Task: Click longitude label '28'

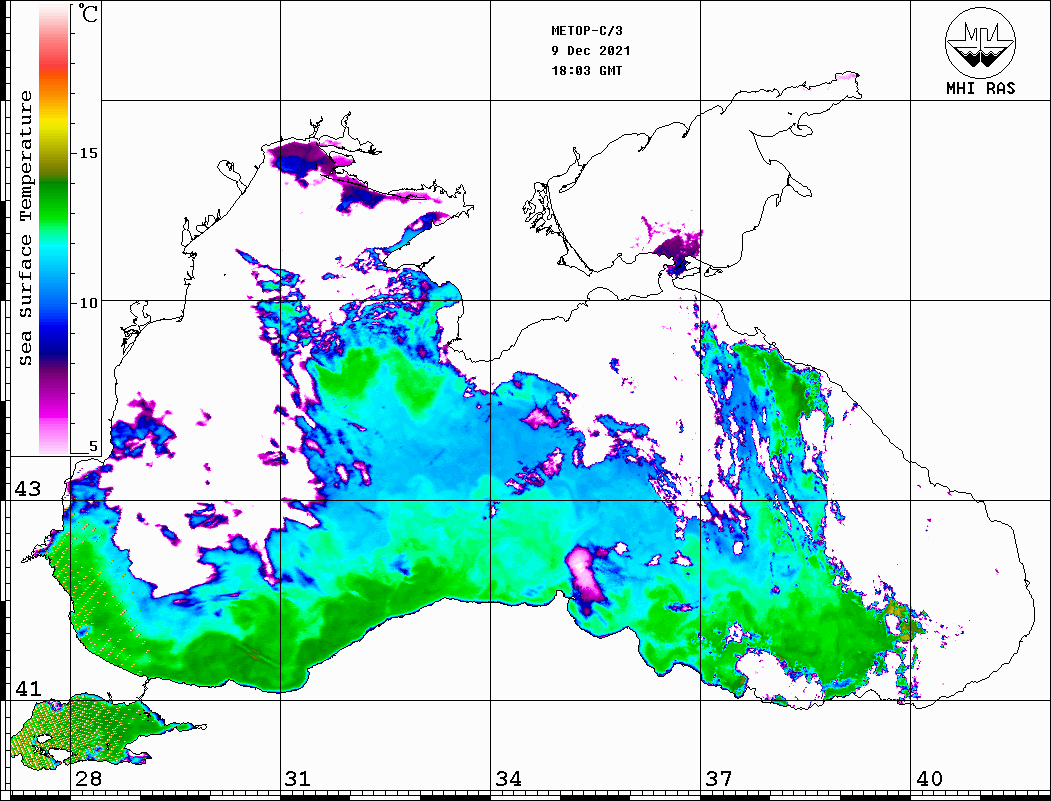Action: point(88,779)
